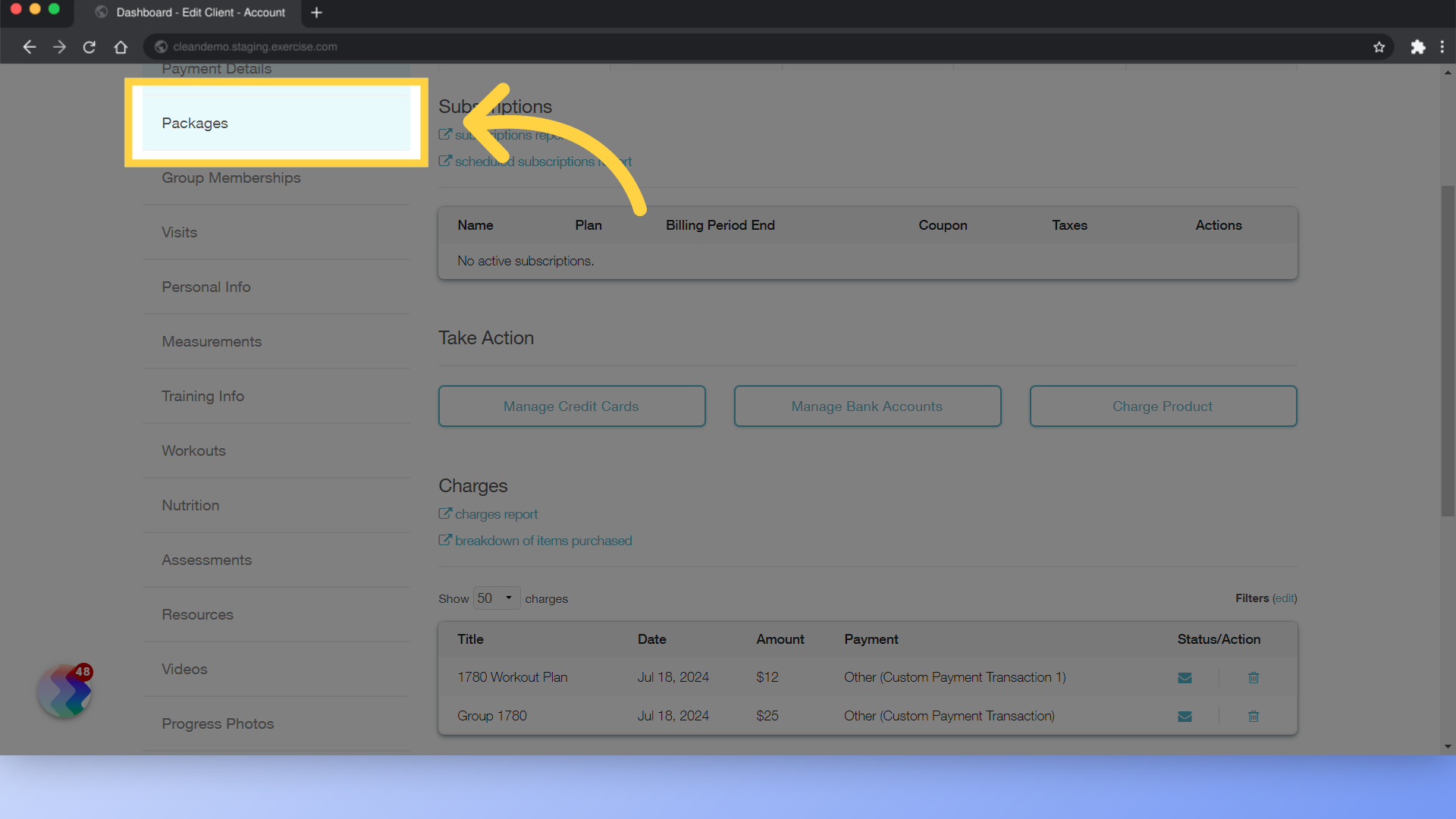This screenshot has width=1456, height=819.
Task: Click the delete icon for 1780 Workout Plan
Action: coord(1254,678)
